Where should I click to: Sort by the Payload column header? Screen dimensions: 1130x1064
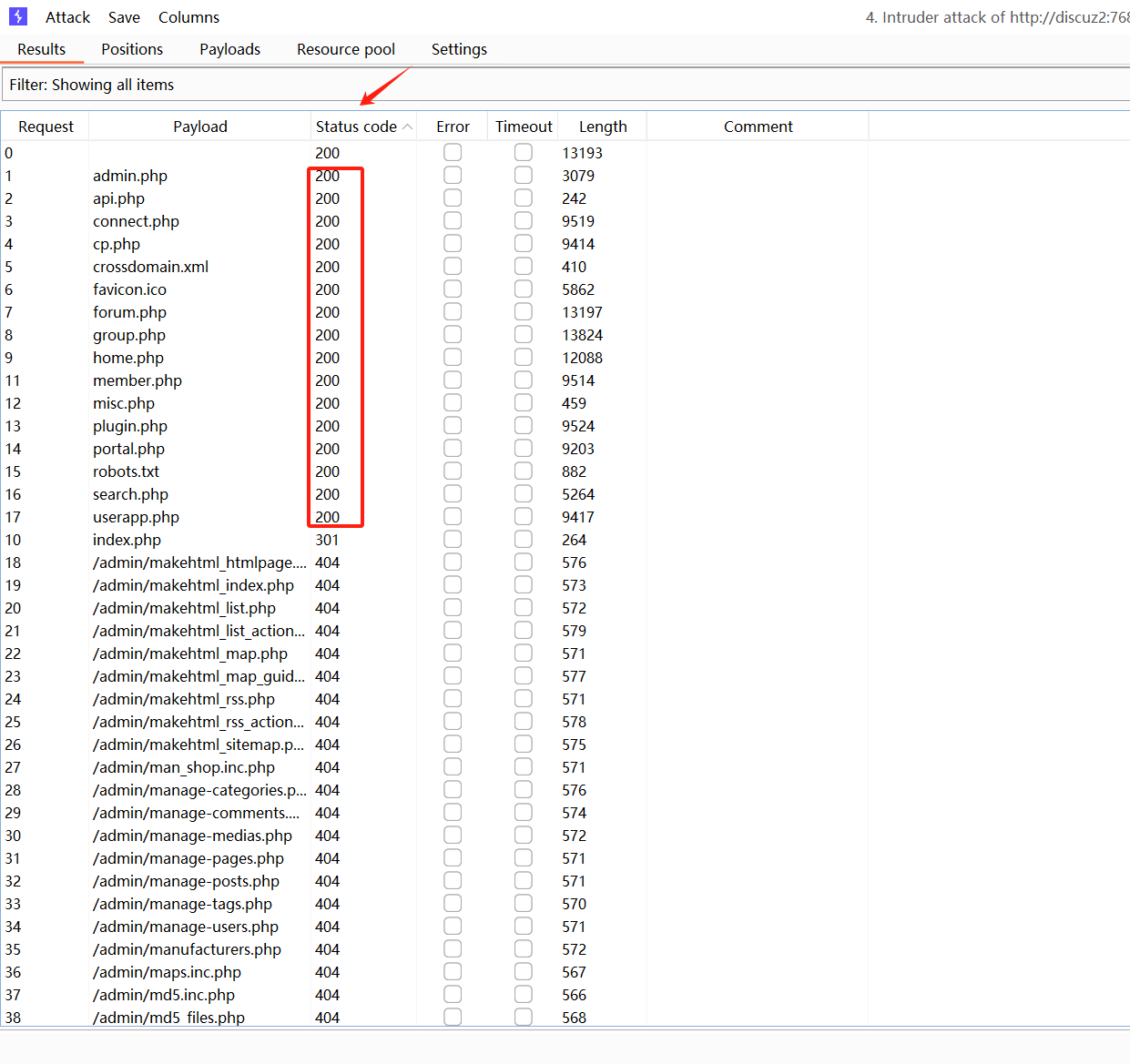[200, 127]
